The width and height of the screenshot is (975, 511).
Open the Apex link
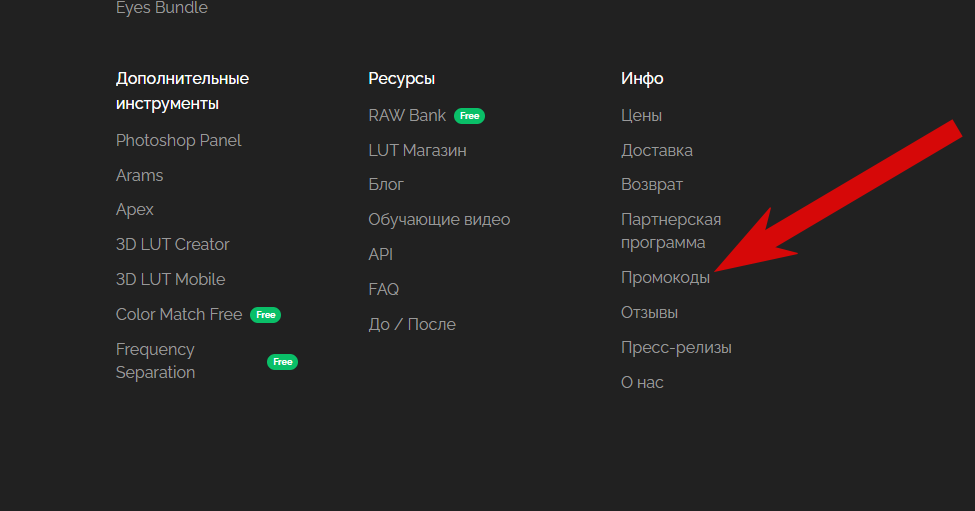point(135,210)
